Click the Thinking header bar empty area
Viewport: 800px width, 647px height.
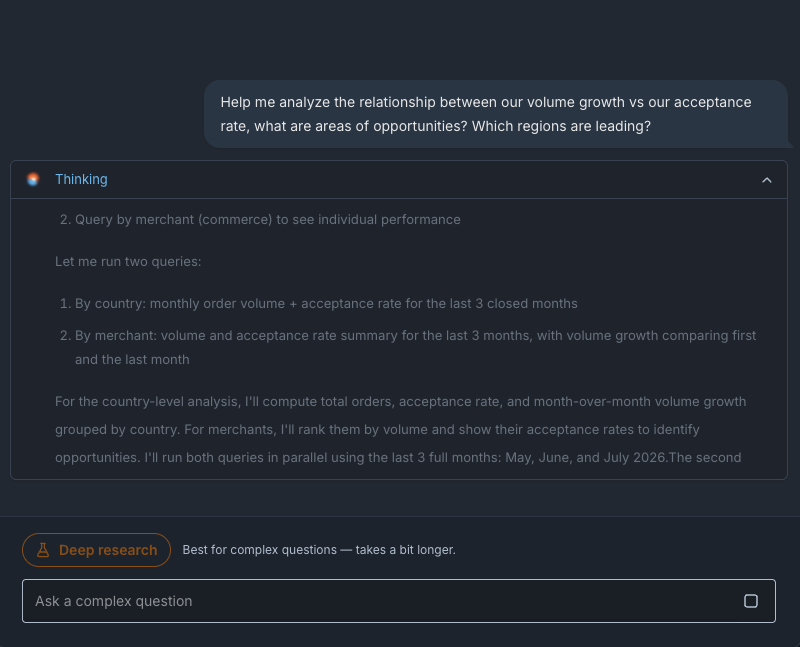[x=434, y=180]
